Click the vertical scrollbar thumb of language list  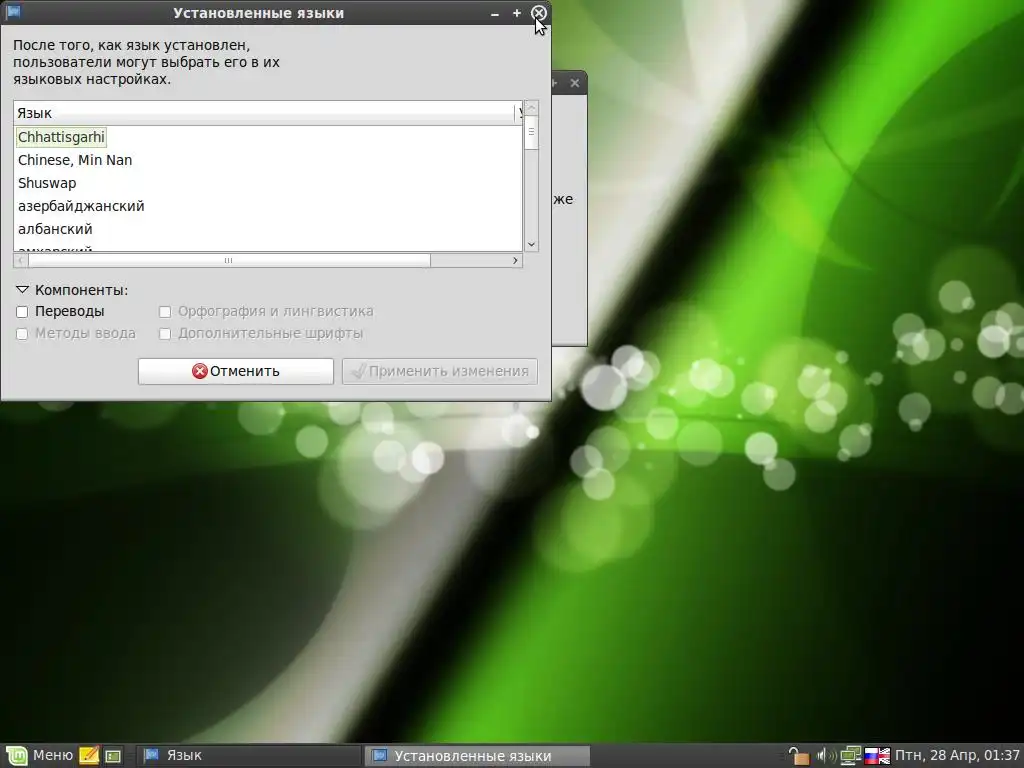click(x=531, y=133)
